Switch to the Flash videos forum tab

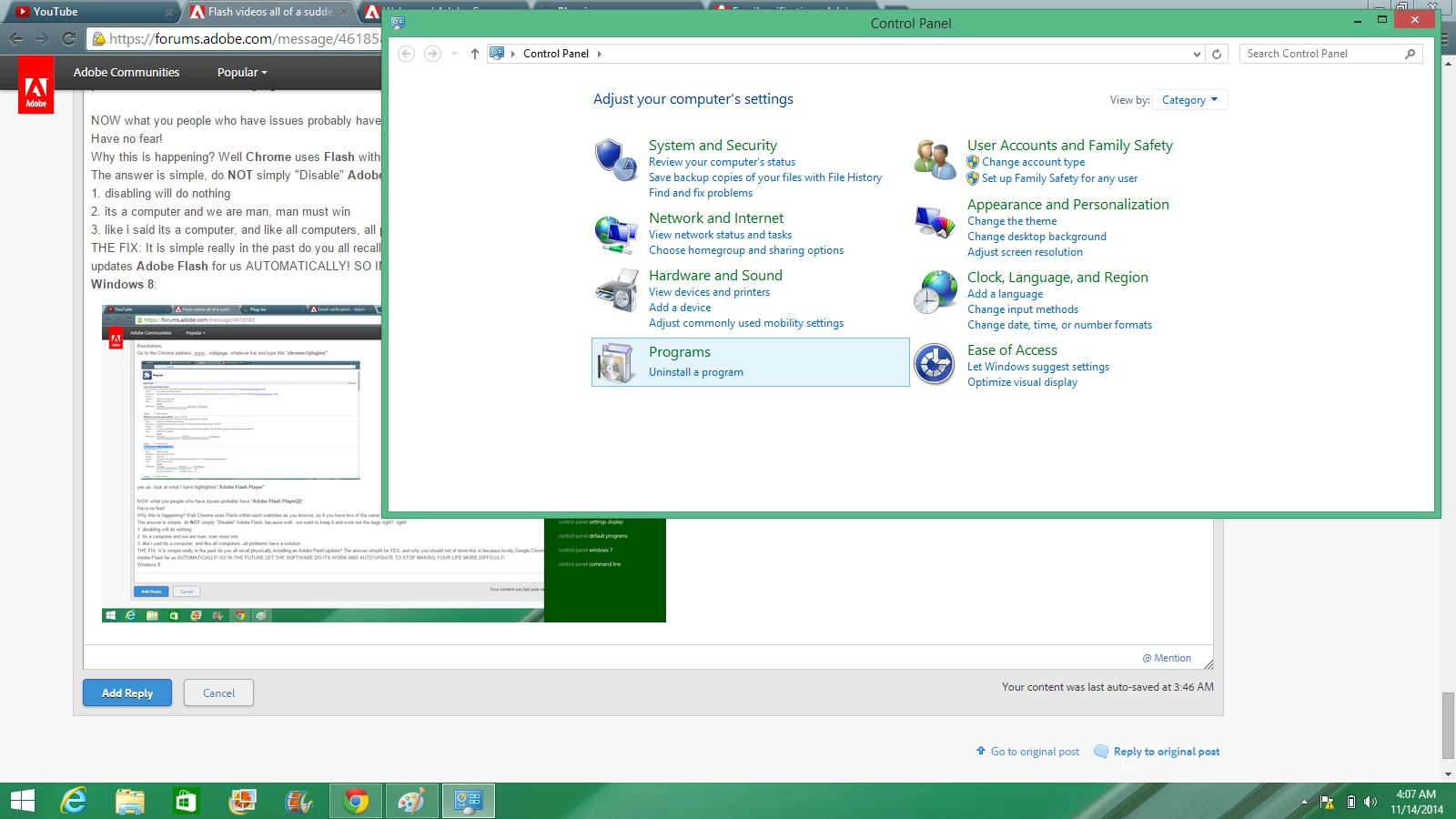pos(268,12)
